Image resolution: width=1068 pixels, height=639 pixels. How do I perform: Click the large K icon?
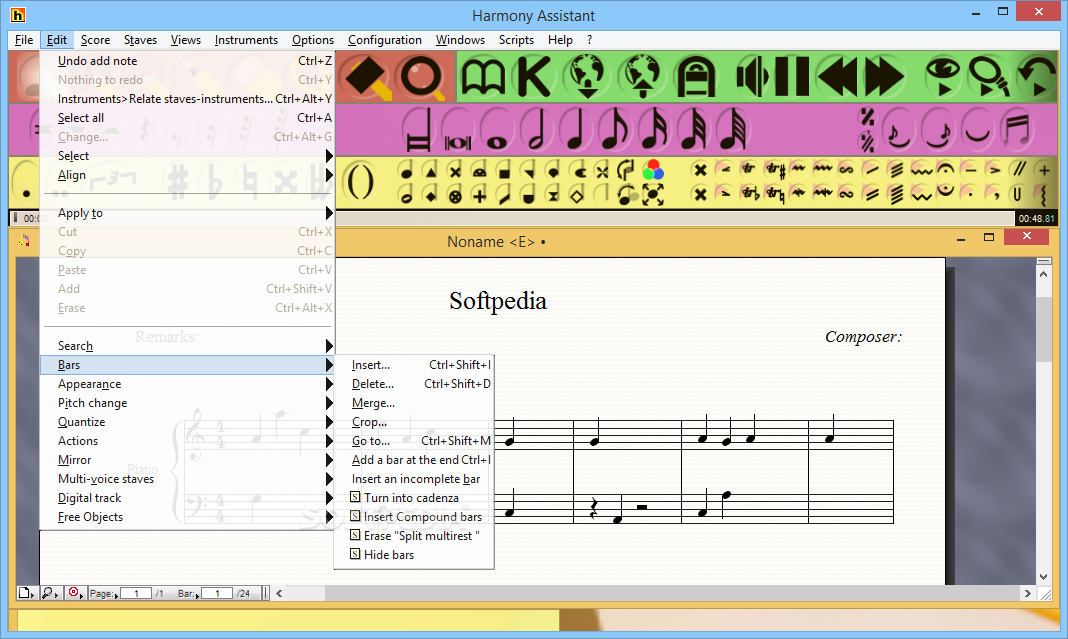[534, 77]
